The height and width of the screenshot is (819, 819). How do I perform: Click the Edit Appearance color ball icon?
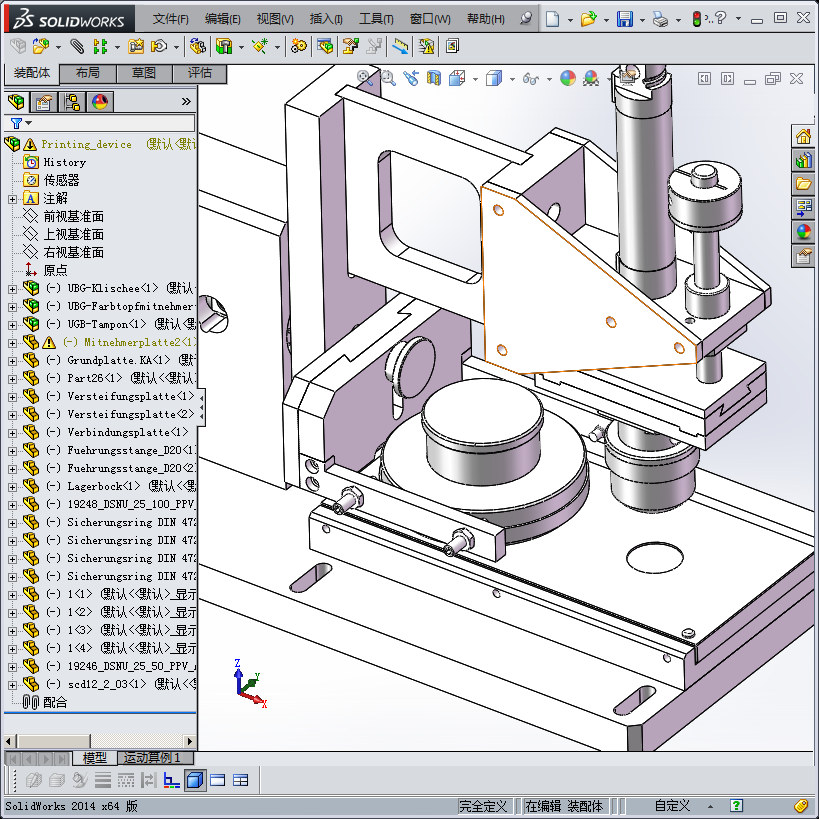pyautogui.click(x=568, y=78)
